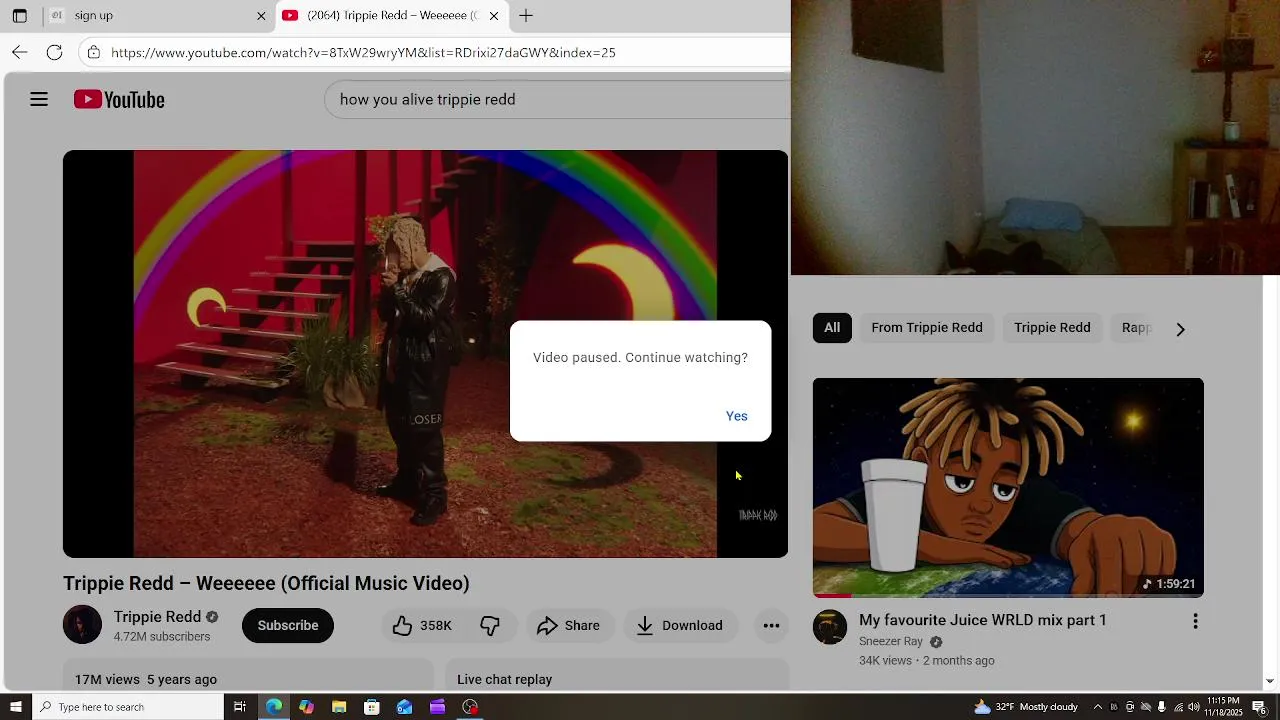This screenshot has width=1280, height=720.
Task: Open network Wi-Fi settings tray icon
Action: 1178,707
